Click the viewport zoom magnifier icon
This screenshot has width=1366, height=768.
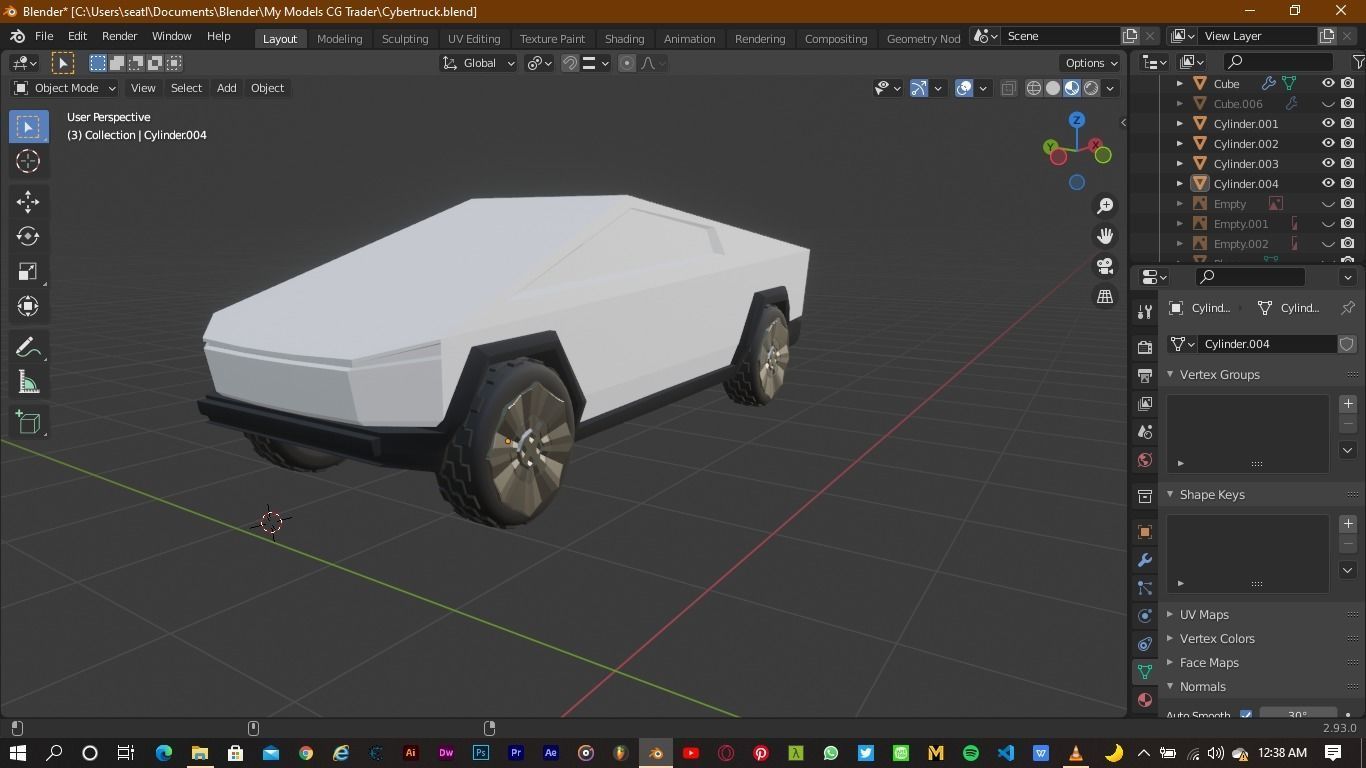[x=1105, y=205]
